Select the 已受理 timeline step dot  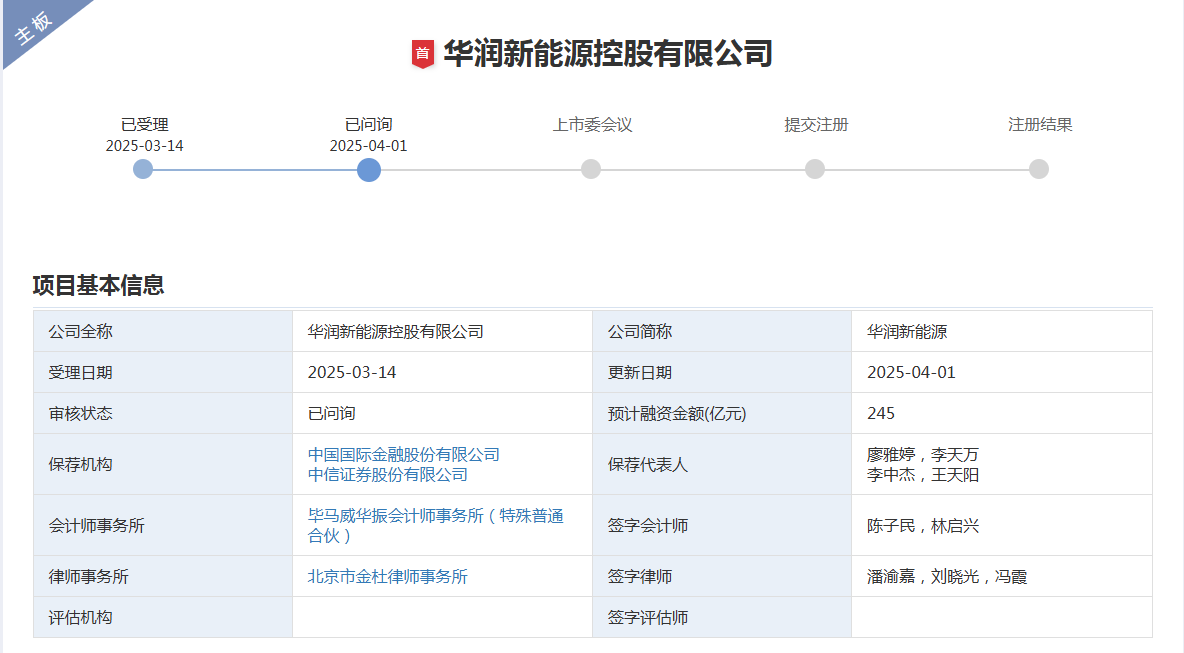point(143,169)
